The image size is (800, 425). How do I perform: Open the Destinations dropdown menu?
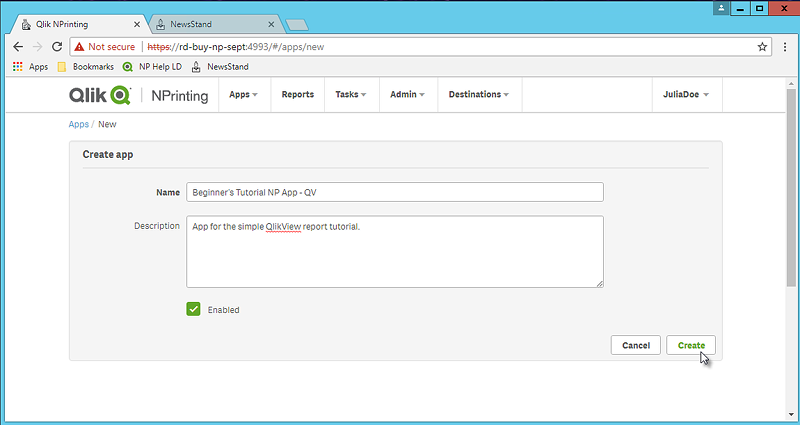click(478, 95)
